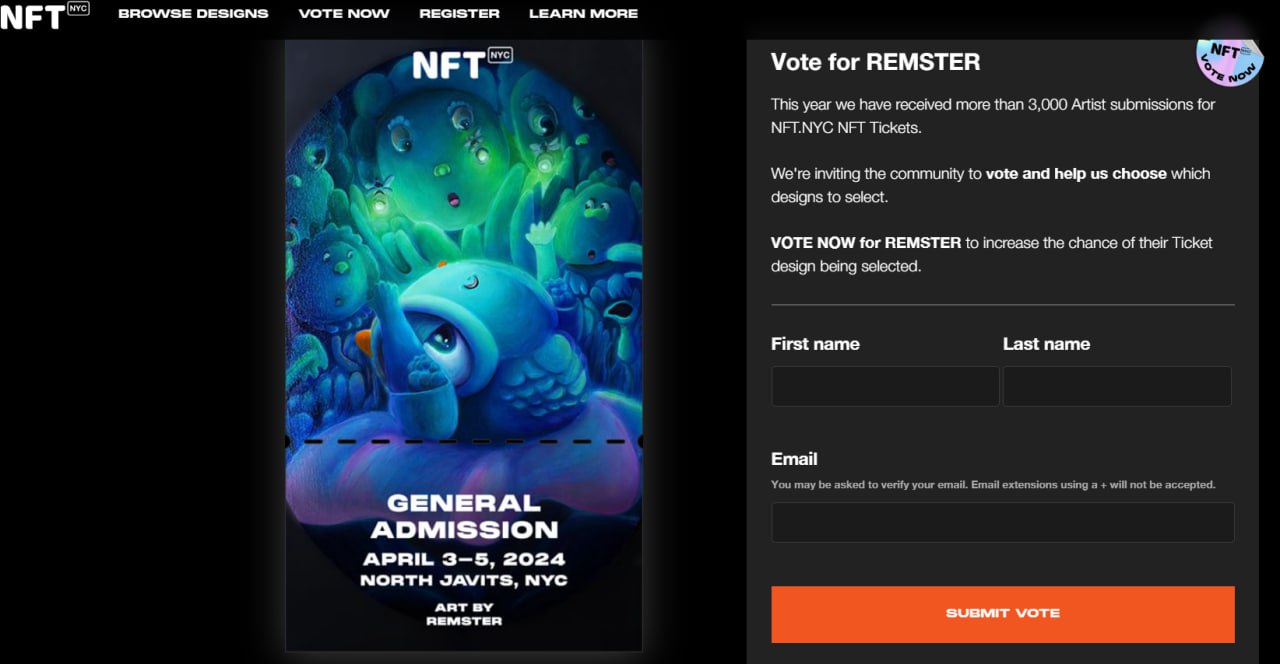Image resolution: width=1280 pixels, height=664 pixels.
Task: Click the Email label above the field
Action: point(794,459)
